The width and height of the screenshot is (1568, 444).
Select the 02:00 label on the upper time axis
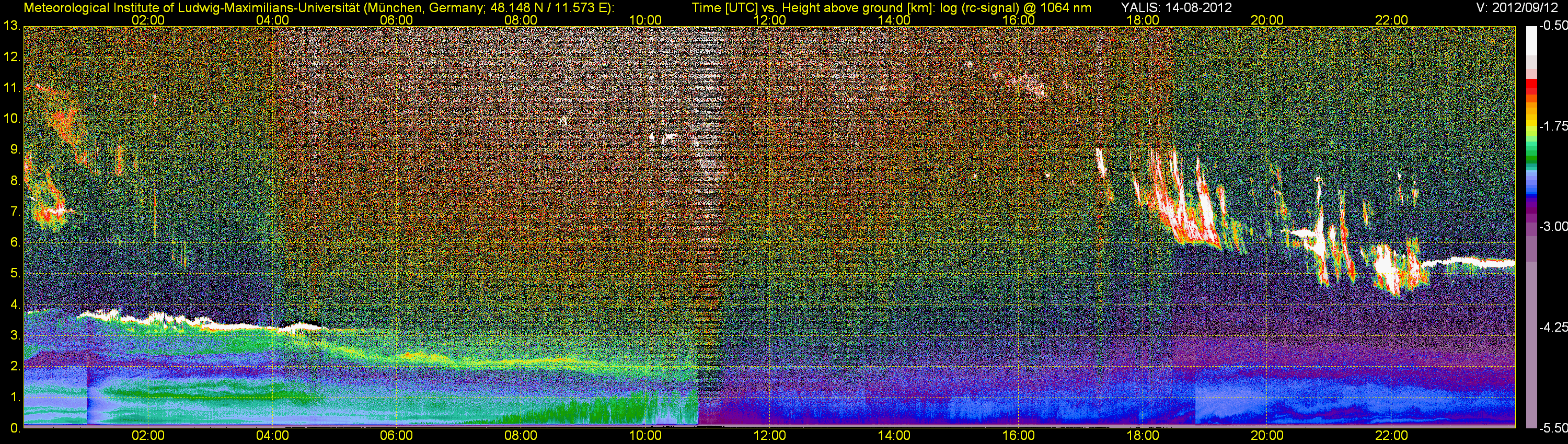148,20
